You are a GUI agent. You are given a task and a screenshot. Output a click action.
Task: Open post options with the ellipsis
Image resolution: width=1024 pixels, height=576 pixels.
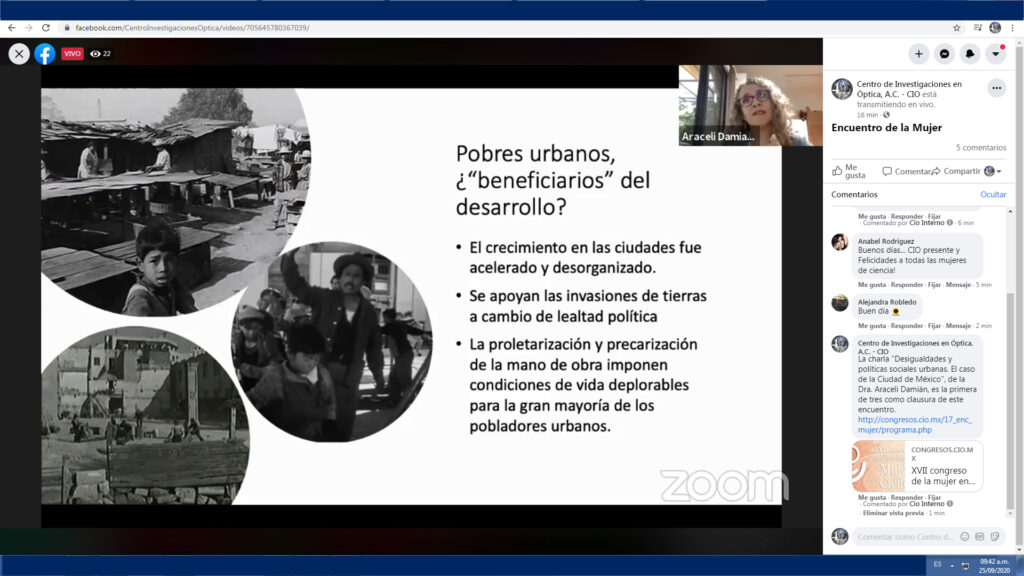coord(996,88)
